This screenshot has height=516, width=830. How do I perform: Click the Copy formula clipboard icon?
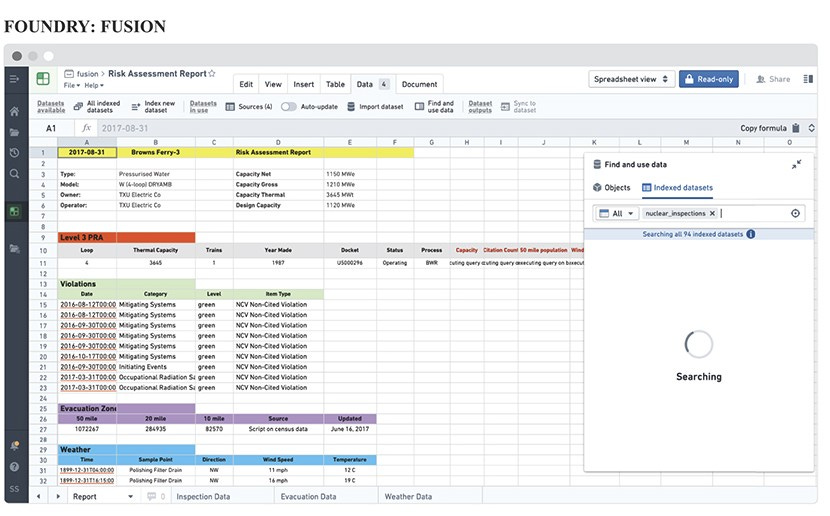click(x=796, y=128)
